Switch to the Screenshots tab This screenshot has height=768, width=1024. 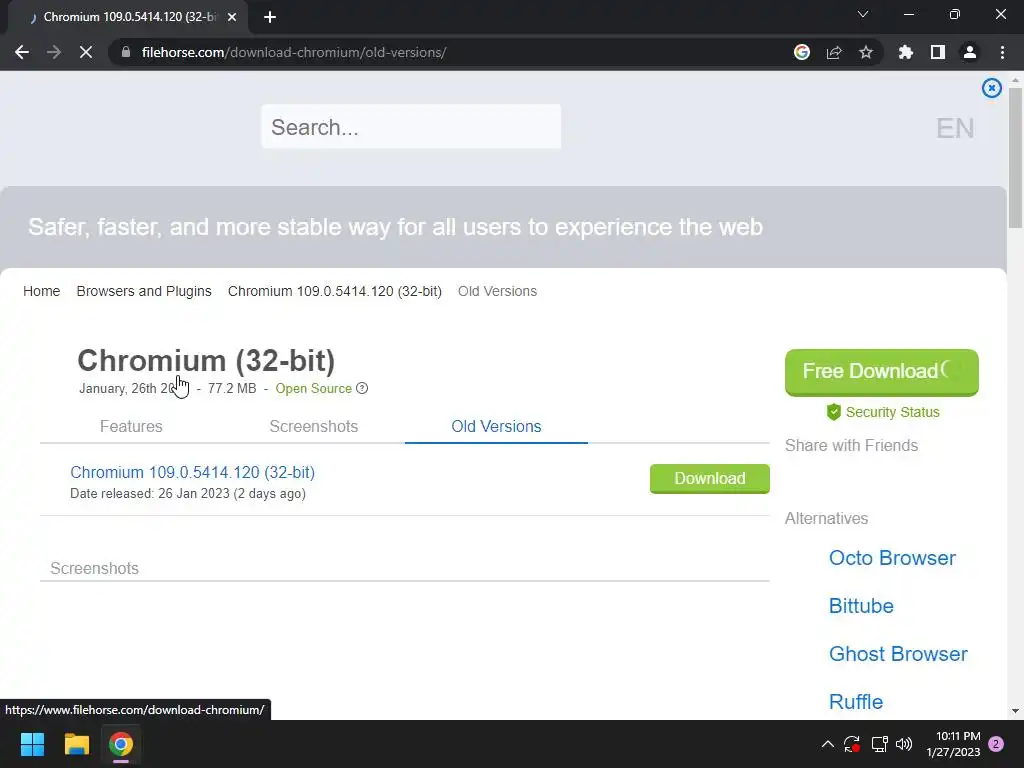(x=313, y=426)
